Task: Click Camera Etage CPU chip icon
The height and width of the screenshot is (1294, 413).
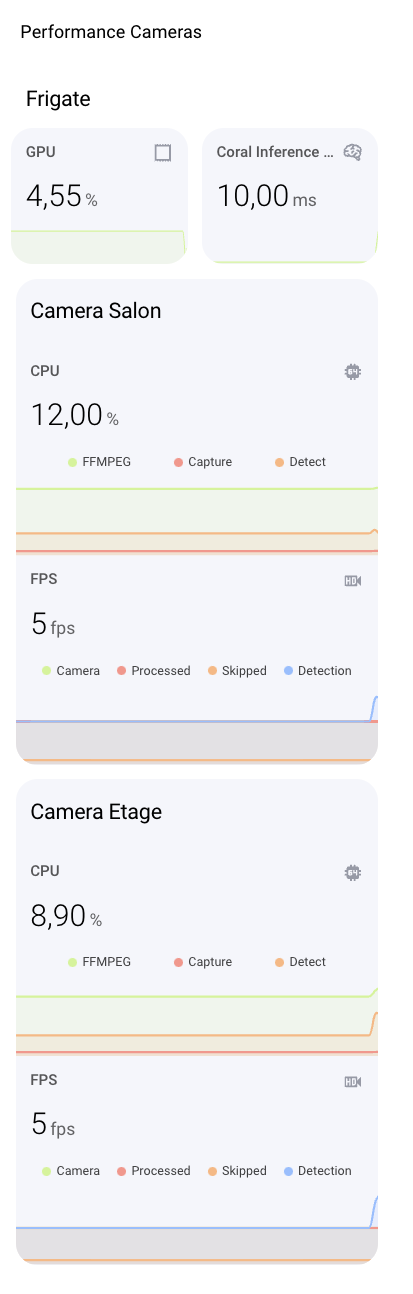Action: 352,872
